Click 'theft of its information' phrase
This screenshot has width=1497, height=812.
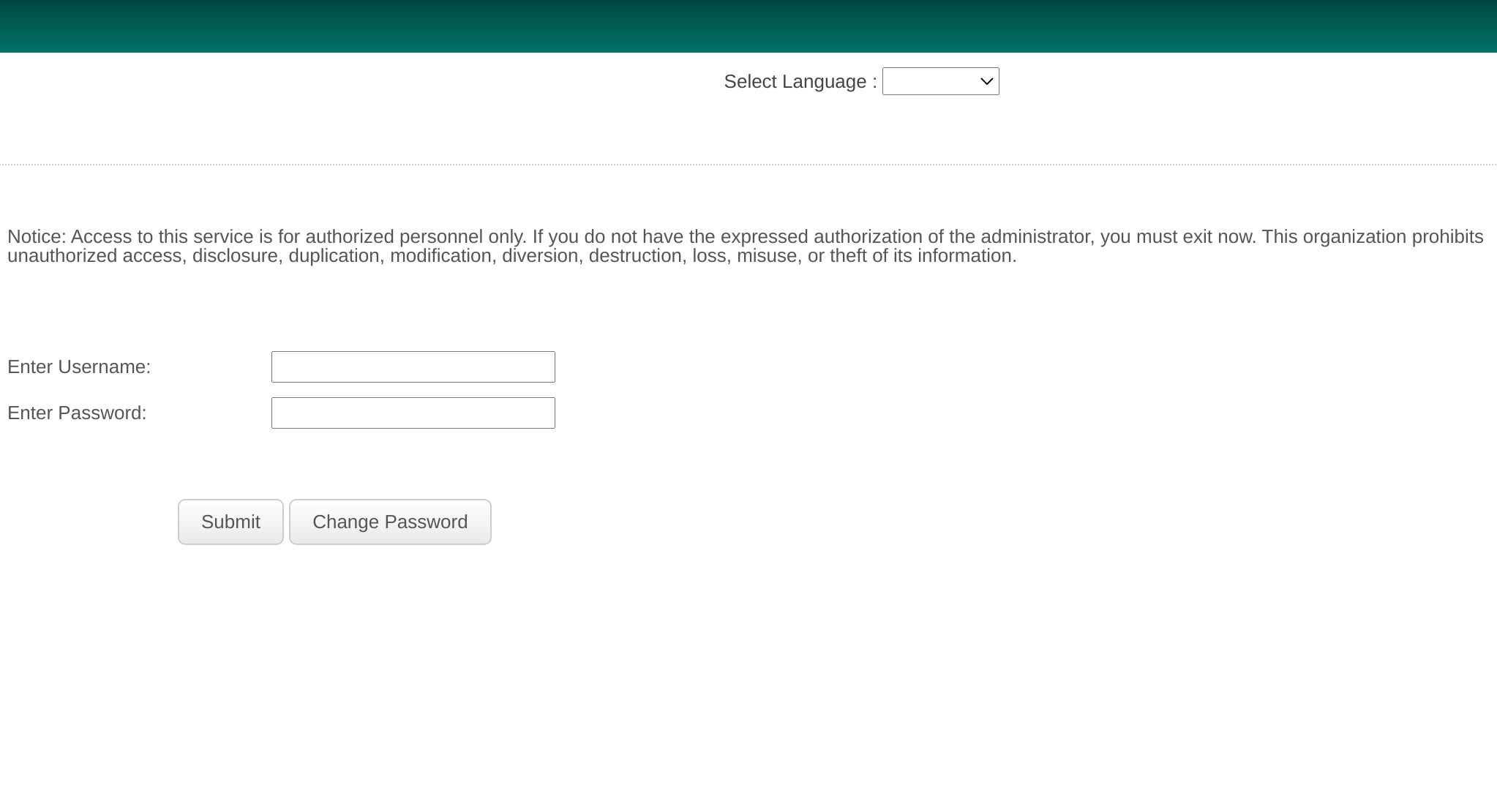point(922,256)
